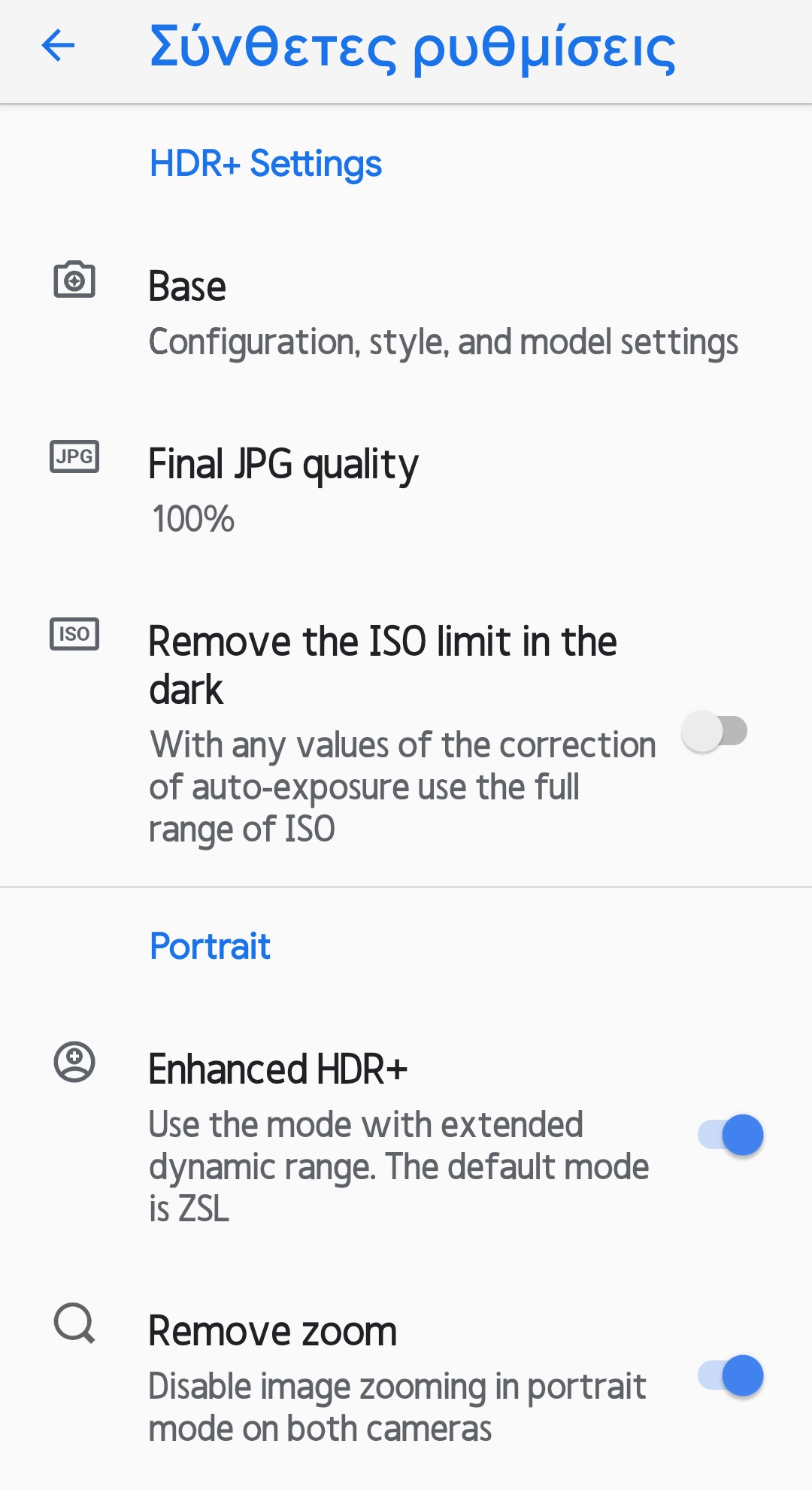Screen dimensions: 812x1489
Task: Click the ISO icon
Action: [74, 634]
